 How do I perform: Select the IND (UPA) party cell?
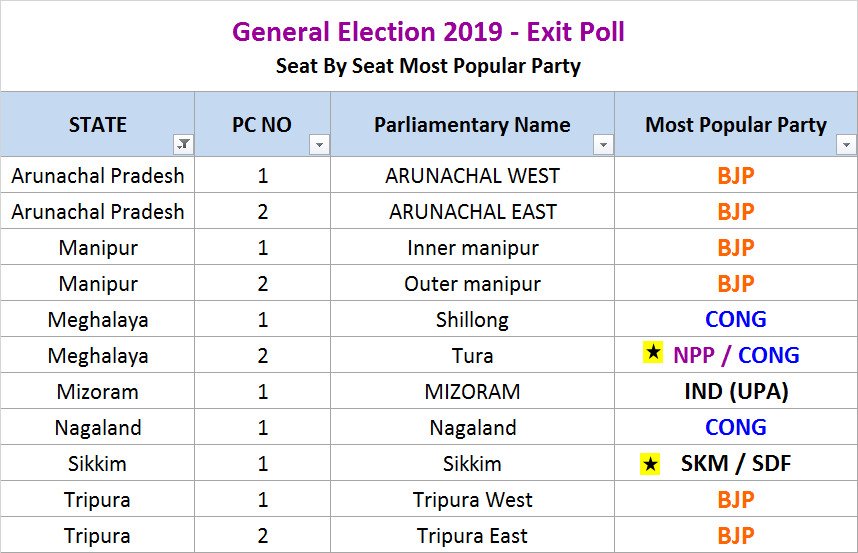735,391
